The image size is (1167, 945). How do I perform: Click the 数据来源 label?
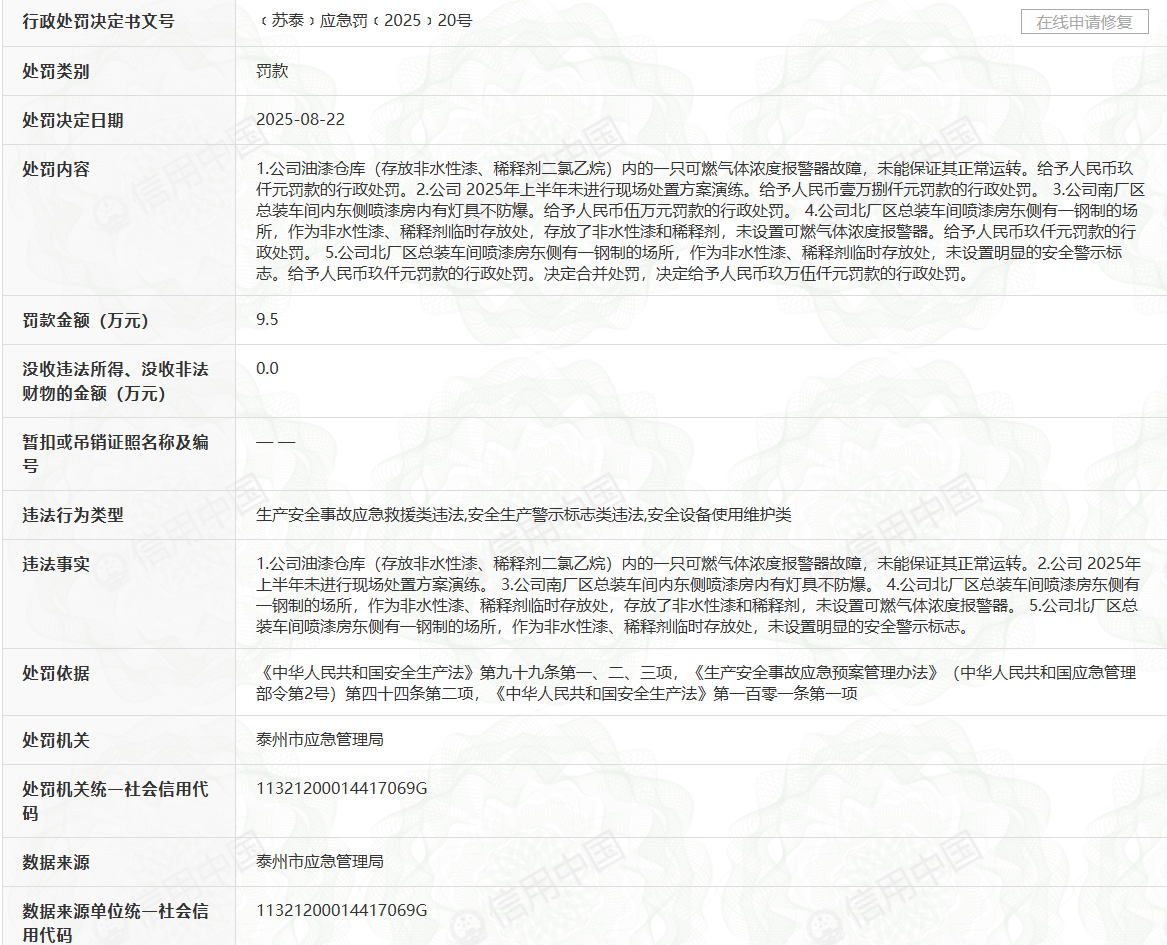56,862
